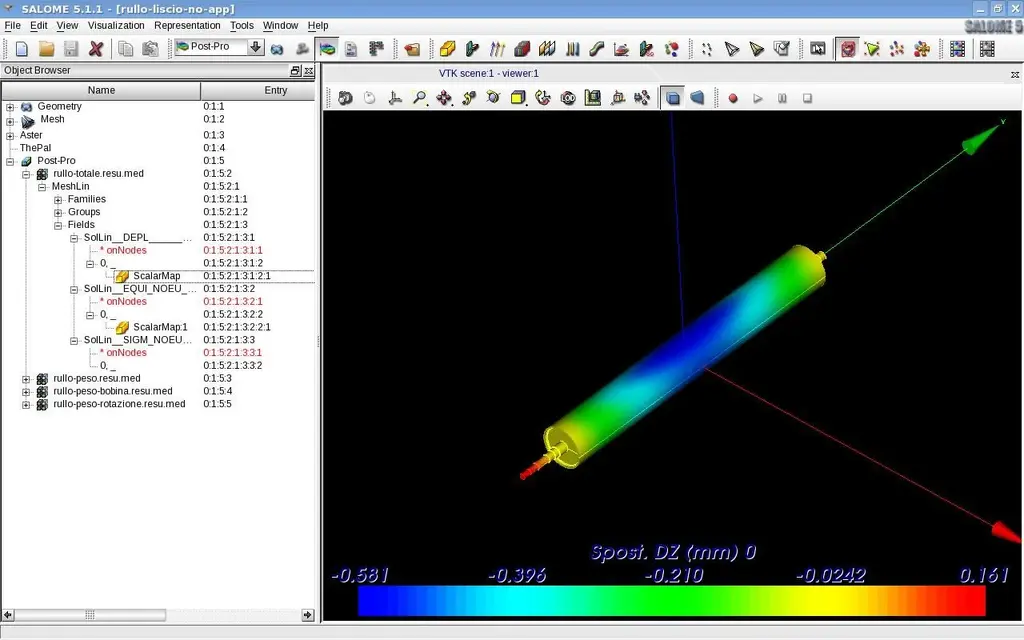Click the active Post-Pro module icon
Screen dimensions: 1024x640
(327, 49)
